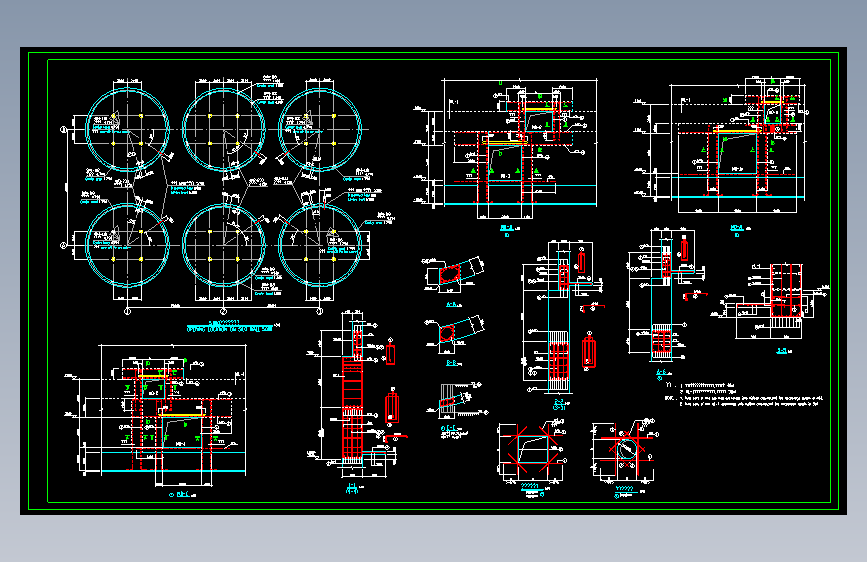
Task: Select the bottom-middle circular tank in the plan
Action: pos(223,245)
